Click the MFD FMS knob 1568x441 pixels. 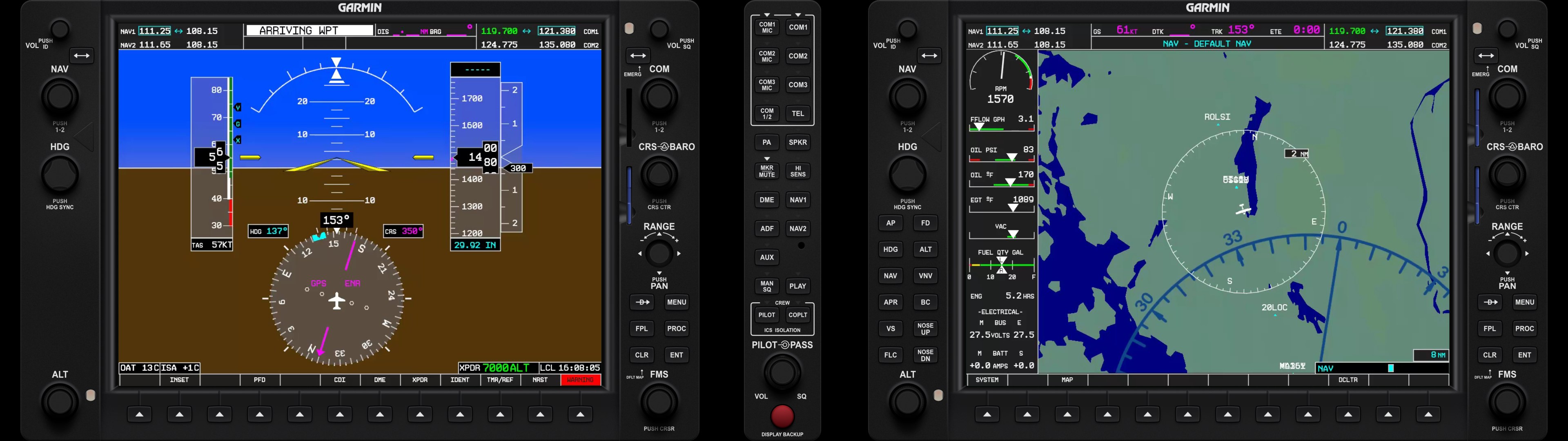pos(1507,402)
